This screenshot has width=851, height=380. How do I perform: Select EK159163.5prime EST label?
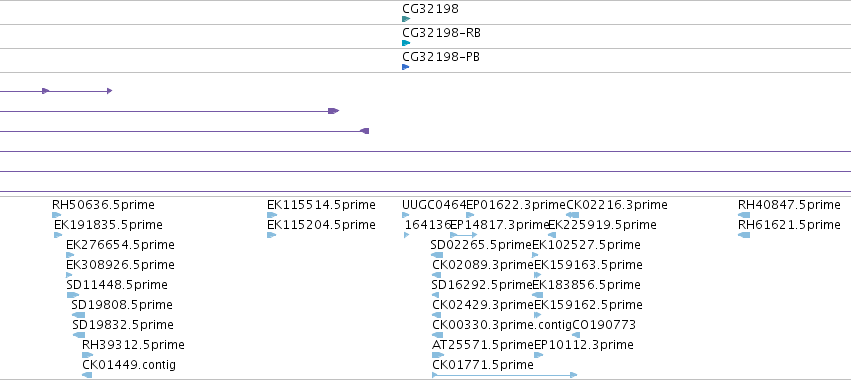click(588, 265)
